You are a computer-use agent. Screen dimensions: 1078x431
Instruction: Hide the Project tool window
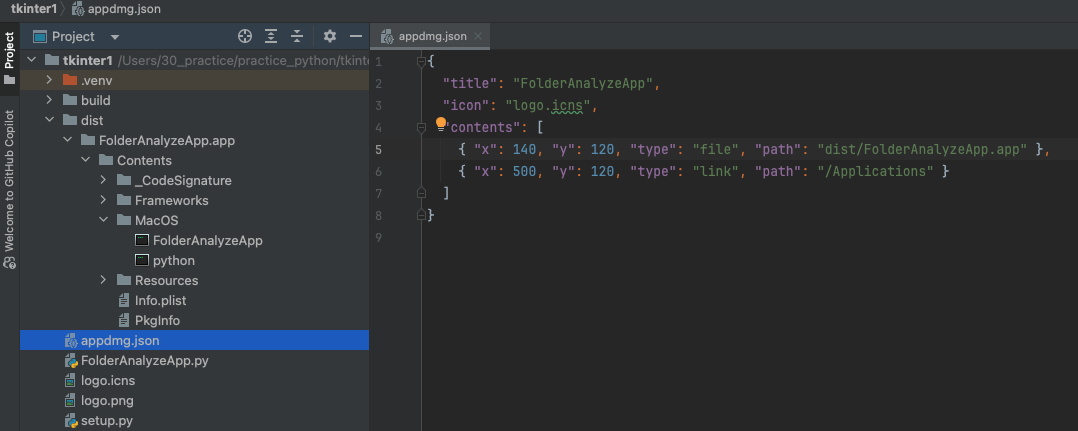tap(355, 36)
